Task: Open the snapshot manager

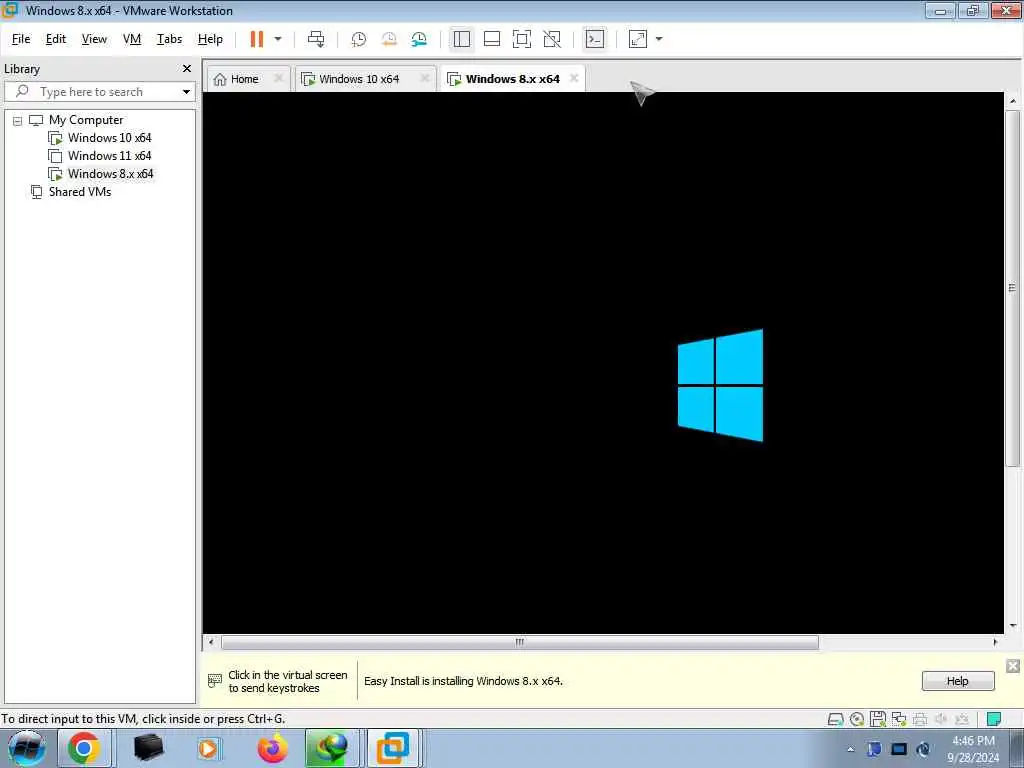Action: [x=419, y=39]
